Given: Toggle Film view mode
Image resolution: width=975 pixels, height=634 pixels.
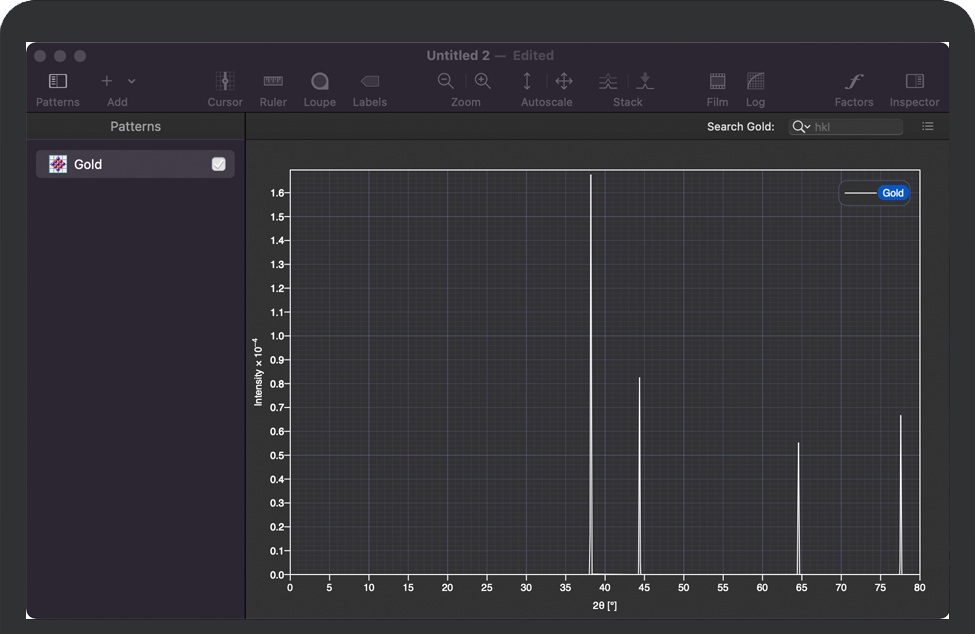Looking at the screenshot, I should tap(717, 81).
